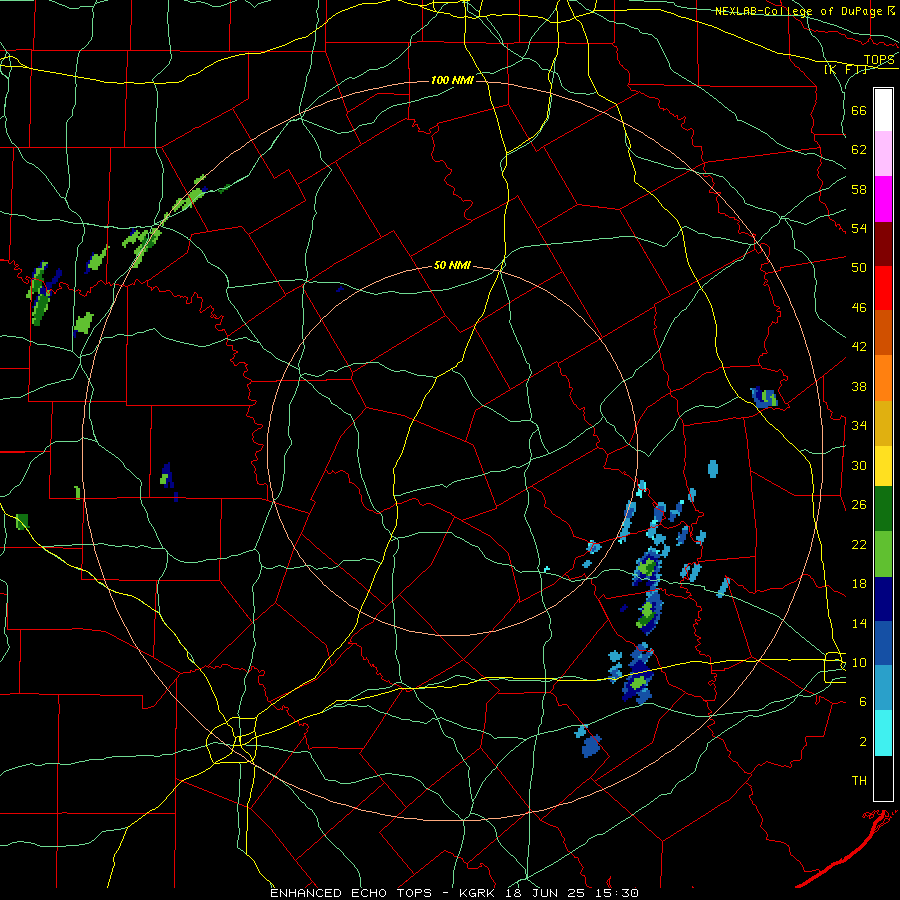
Task: Pick the magenta legend color band
Action: (x=883, y=199)
